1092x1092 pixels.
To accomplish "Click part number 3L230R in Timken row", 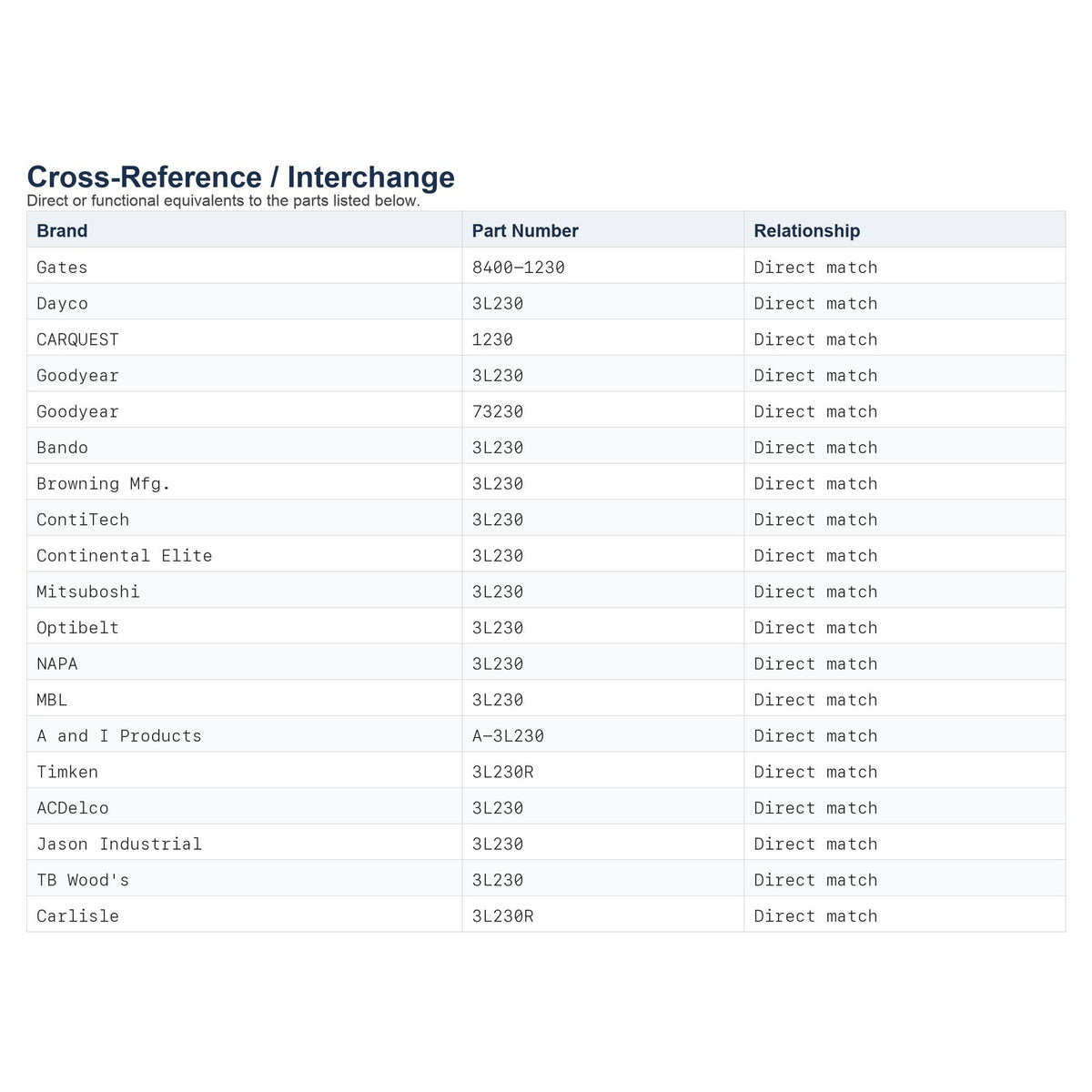I will coord(503,773).
